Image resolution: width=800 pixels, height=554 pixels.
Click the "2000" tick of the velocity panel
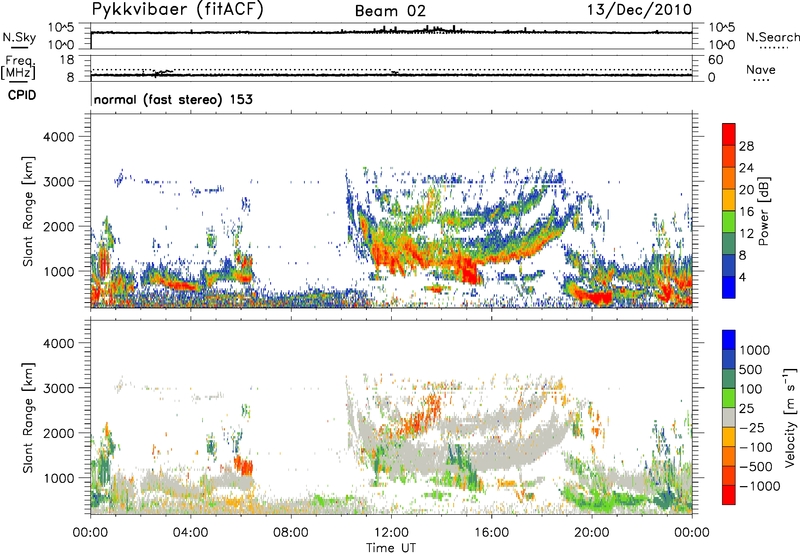[58, 433]
